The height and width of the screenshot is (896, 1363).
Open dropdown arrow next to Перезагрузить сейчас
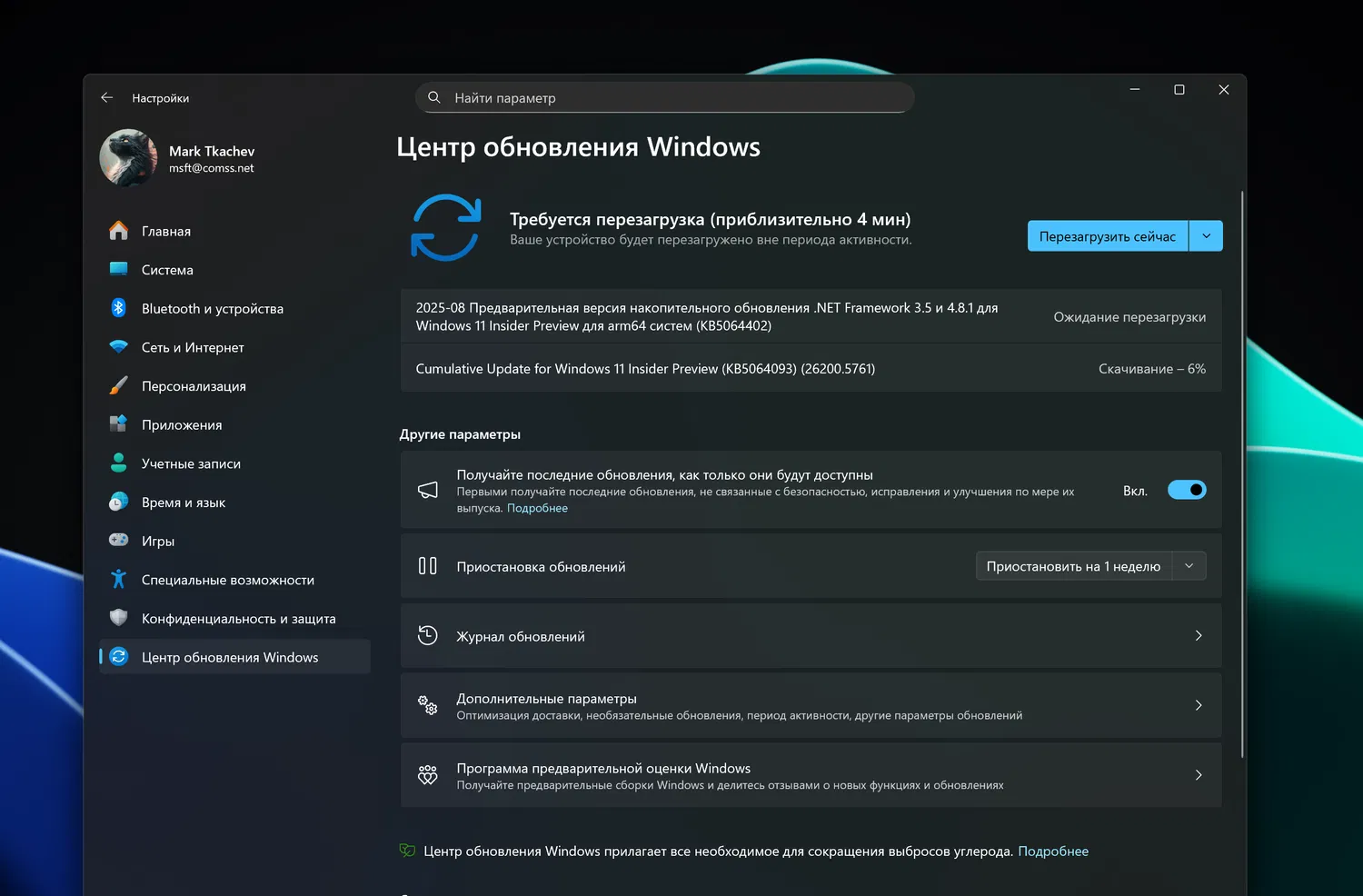[x=1206, y=236]
